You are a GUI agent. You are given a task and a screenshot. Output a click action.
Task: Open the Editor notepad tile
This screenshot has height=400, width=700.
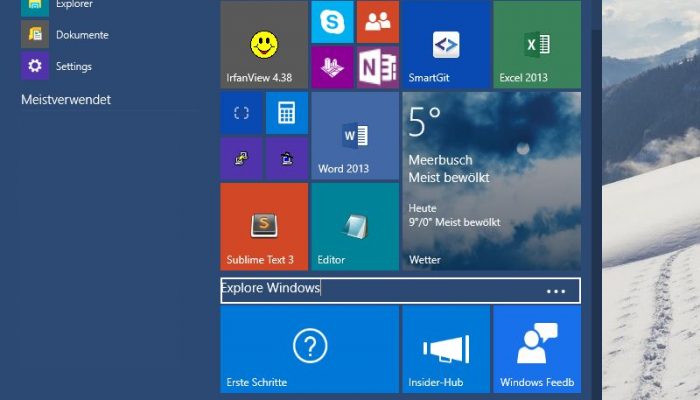pos(355,226)
